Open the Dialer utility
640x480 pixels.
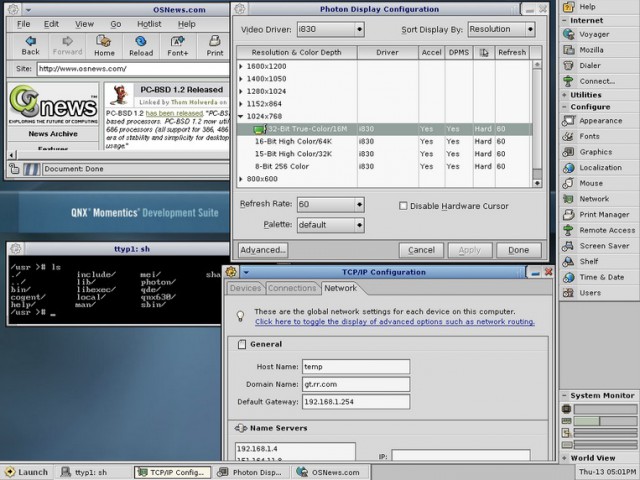pyautogui.click(x=590, y=66)
